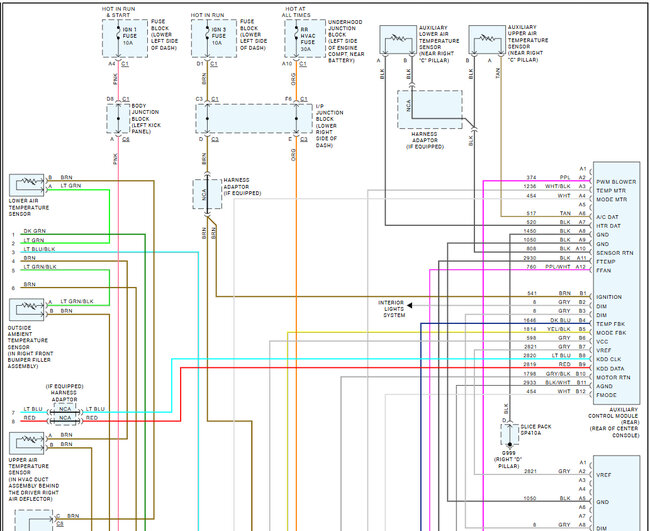Click the "GRY/BLK" wire color label

(x=558, y=373)
